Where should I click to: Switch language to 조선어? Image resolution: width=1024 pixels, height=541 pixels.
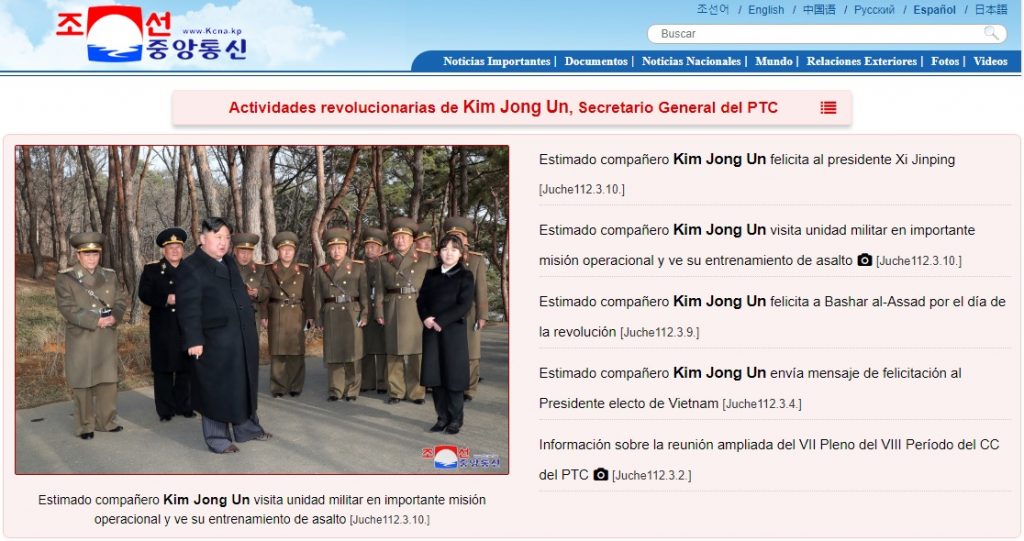tap(712, 10)
